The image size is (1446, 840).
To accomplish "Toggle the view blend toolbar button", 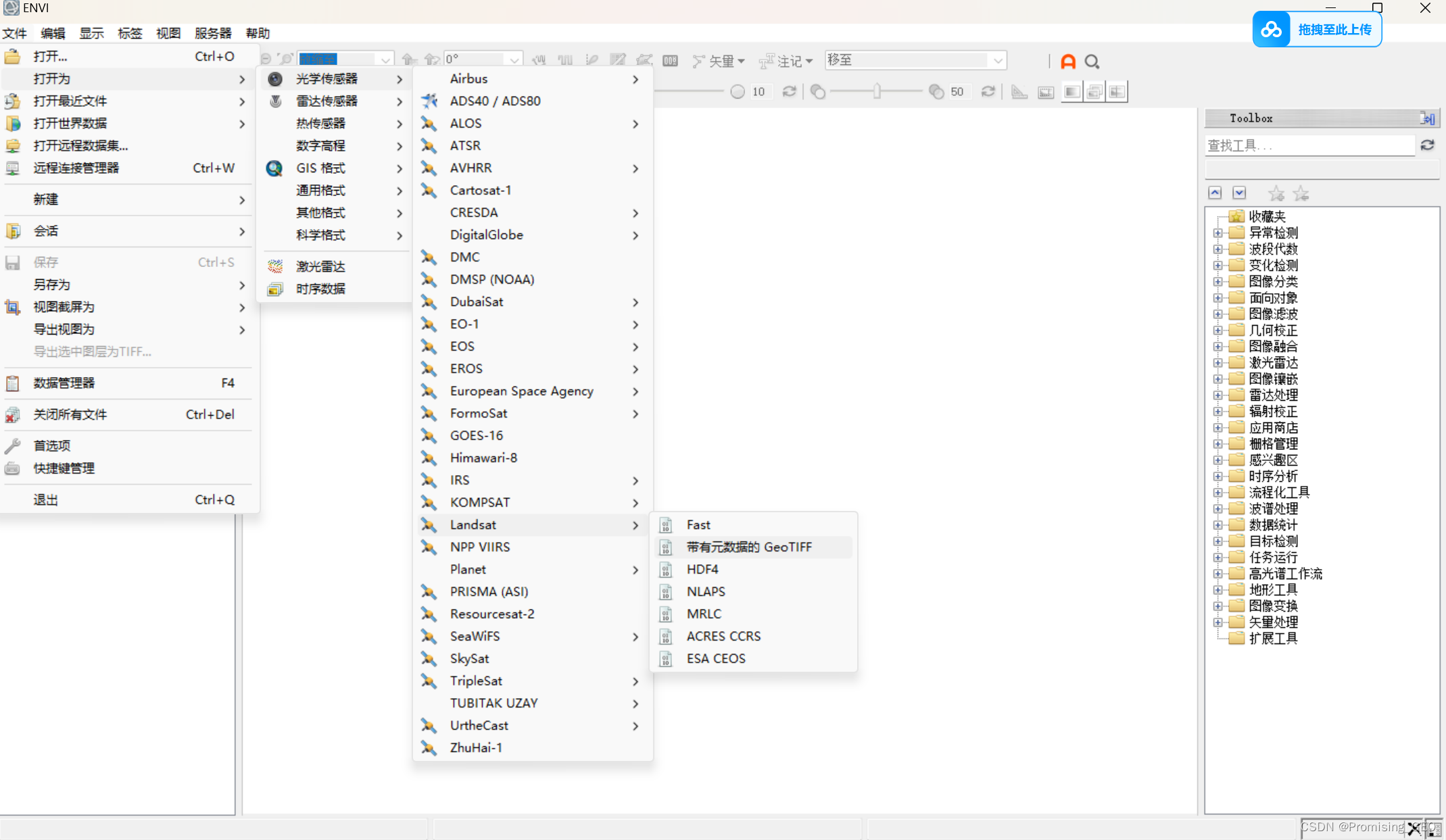I will 1071,92.
